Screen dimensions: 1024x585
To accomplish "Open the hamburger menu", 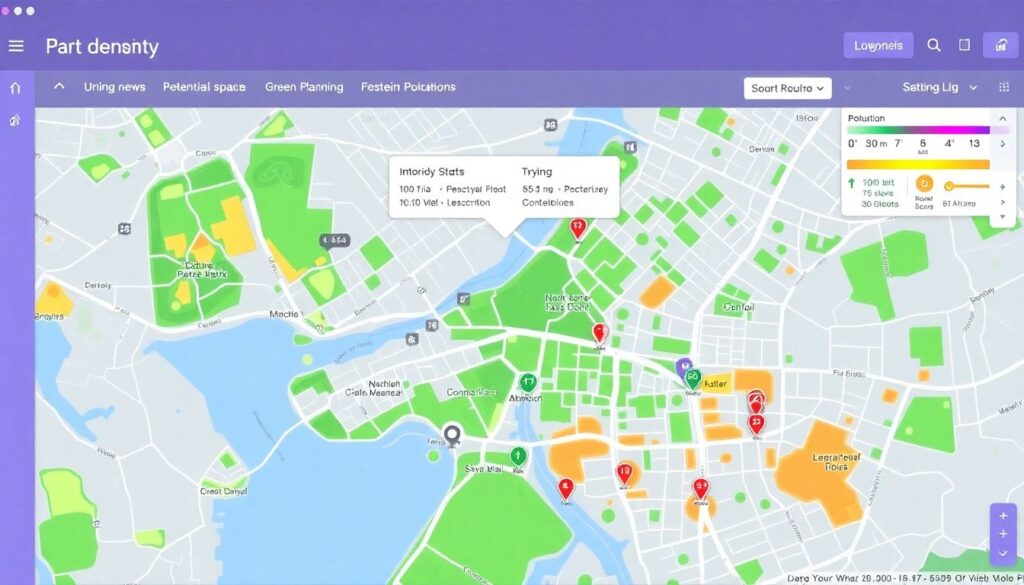I will (16, 46).
